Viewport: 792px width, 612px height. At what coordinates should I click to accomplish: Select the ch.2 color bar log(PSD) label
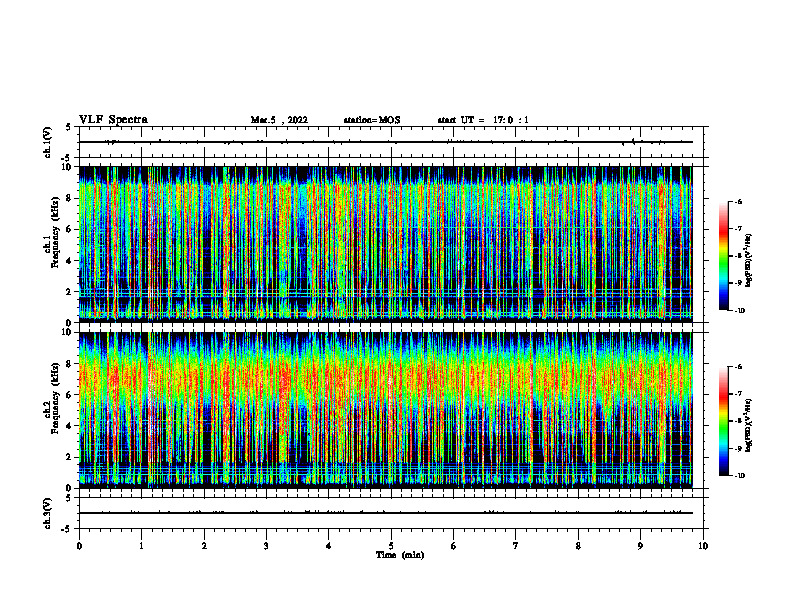749,425
